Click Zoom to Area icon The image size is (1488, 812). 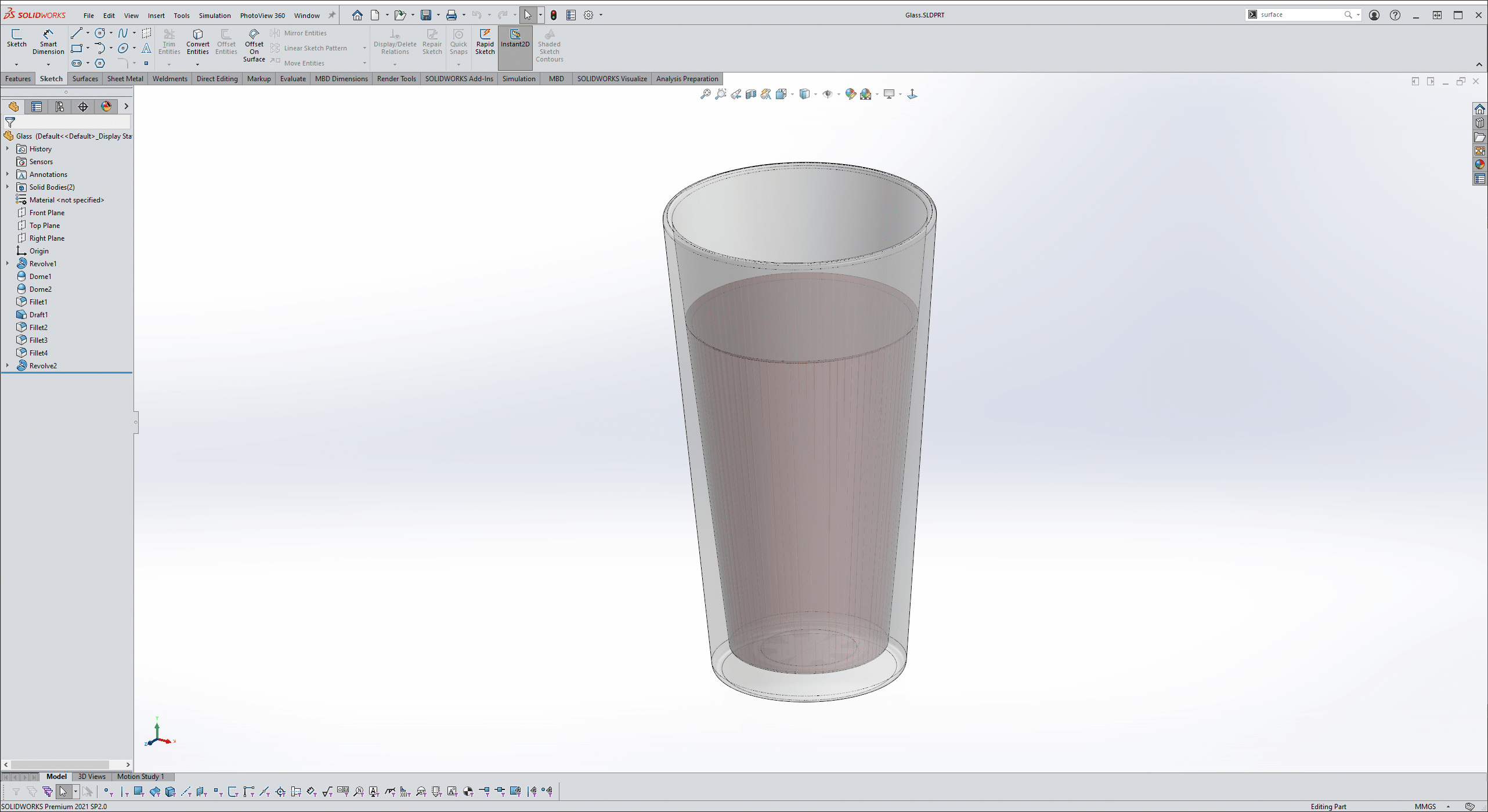click(x=721, y=94)
